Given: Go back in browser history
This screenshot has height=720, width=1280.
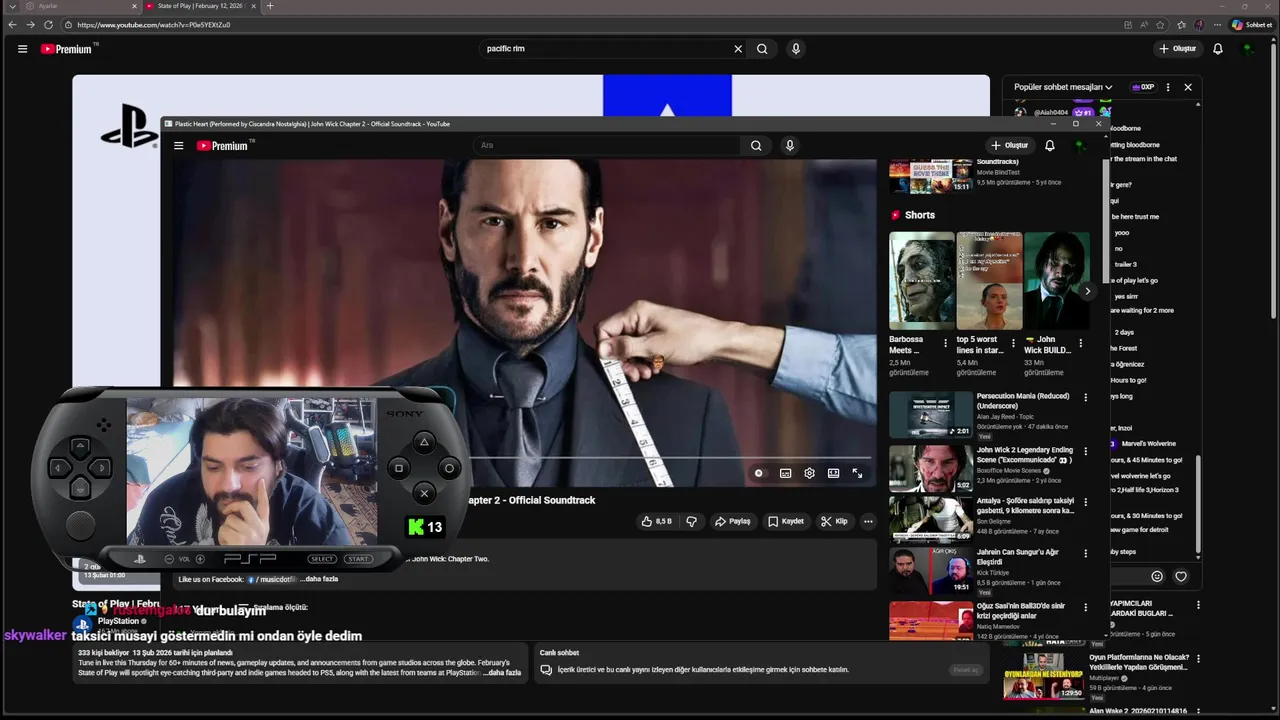Looking at the screenshot, I should pyautogui.click(x=12, y=24).
